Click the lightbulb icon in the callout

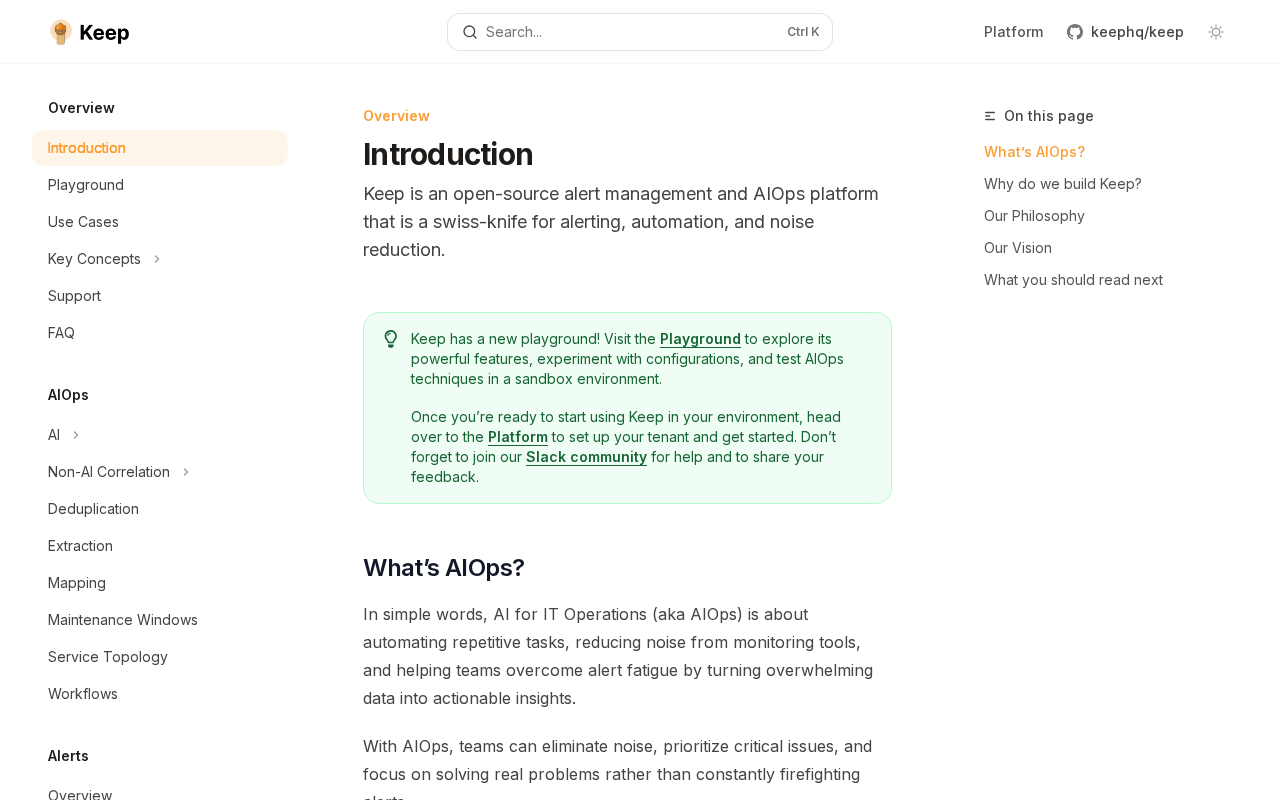(391, 339)
